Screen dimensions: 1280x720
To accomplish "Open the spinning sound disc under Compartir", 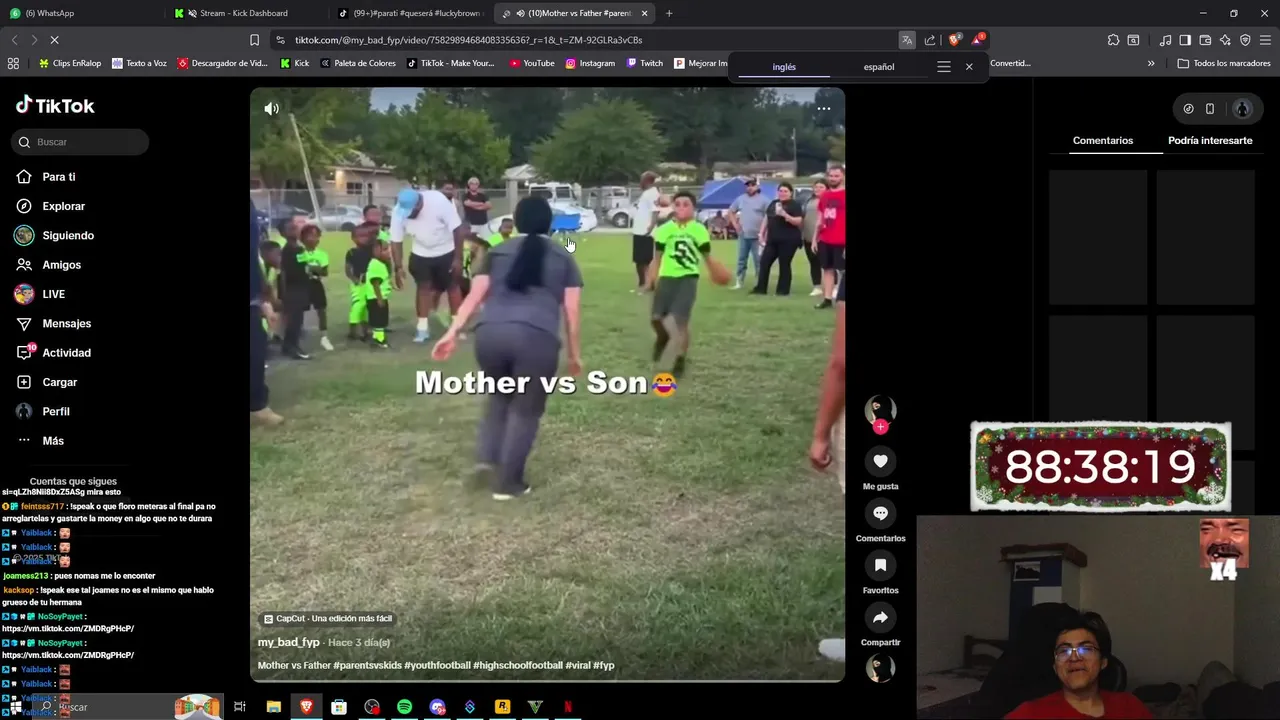I will (x=880, y=668).
